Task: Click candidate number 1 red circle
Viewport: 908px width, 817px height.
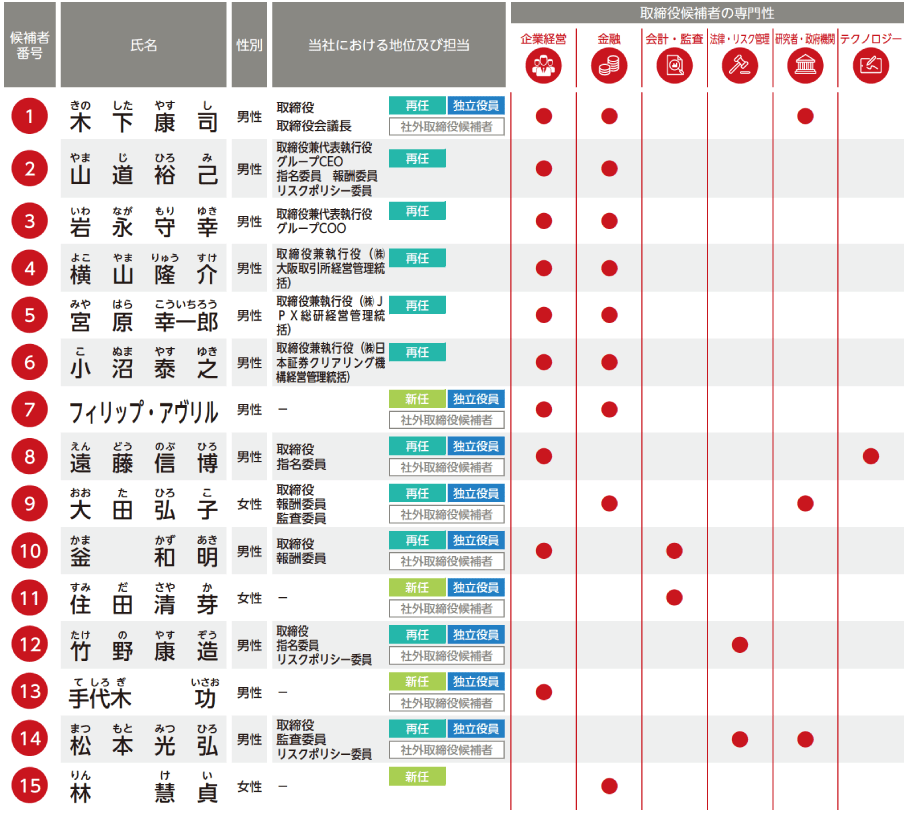Action: pyautogui.click(x=30, y=117)
